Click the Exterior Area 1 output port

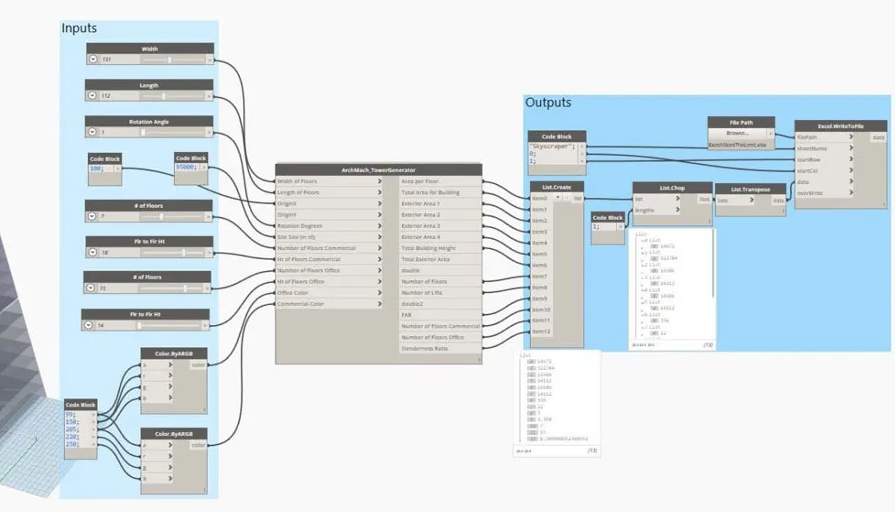[440, 203]
